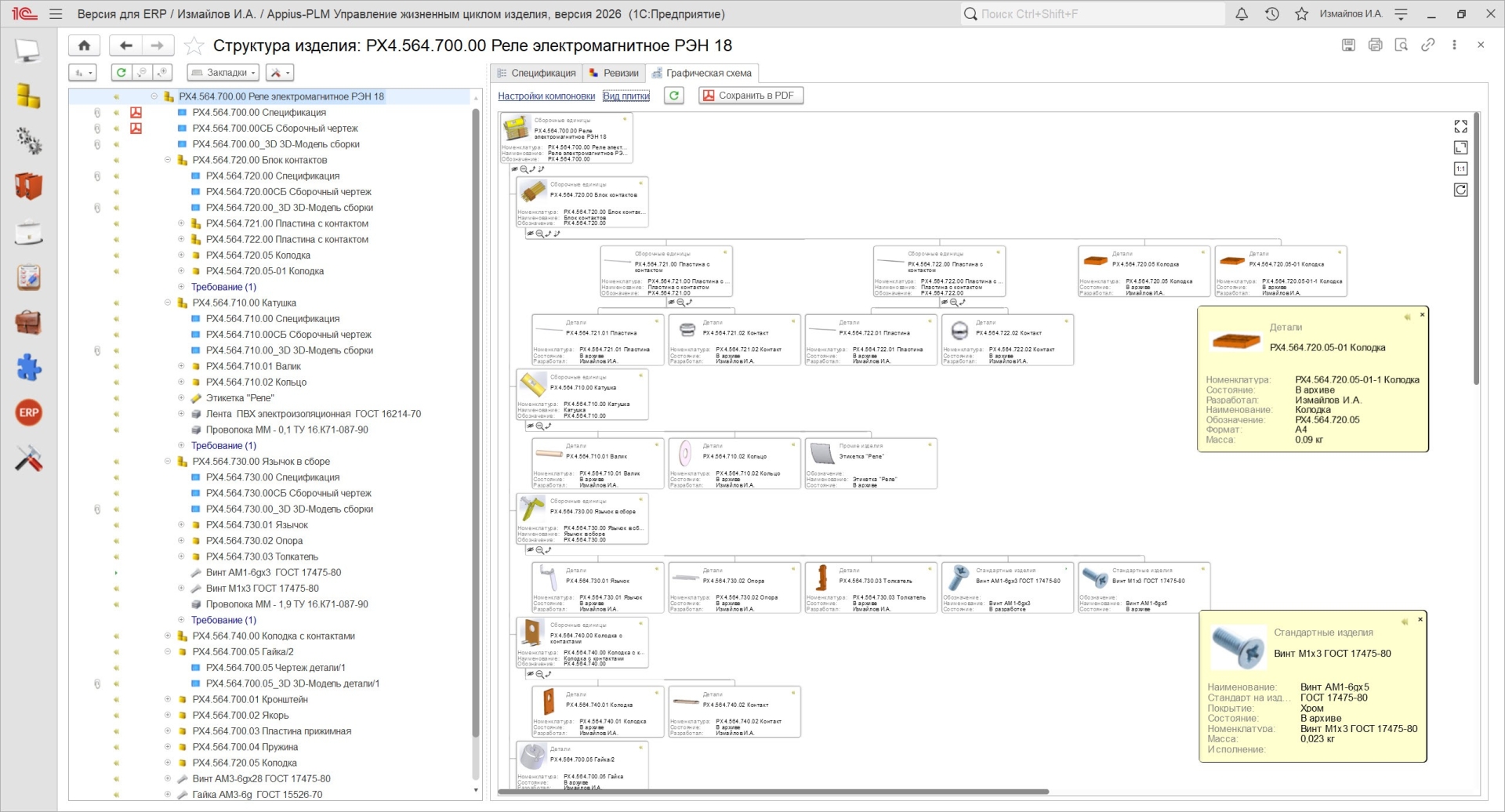Click the green refresh icon above the tree
This screenshot has width=1505, height=812.
(x=121, y=73)
